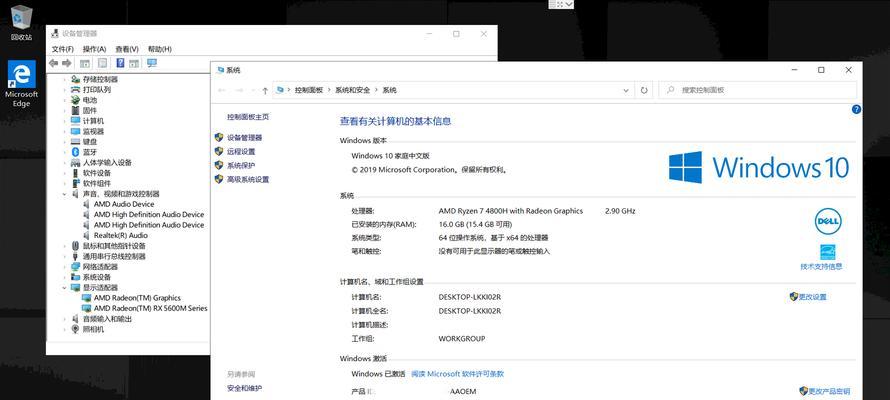
Task: Open the 控制面板主页 link
Action: click(x=248, y=117)
